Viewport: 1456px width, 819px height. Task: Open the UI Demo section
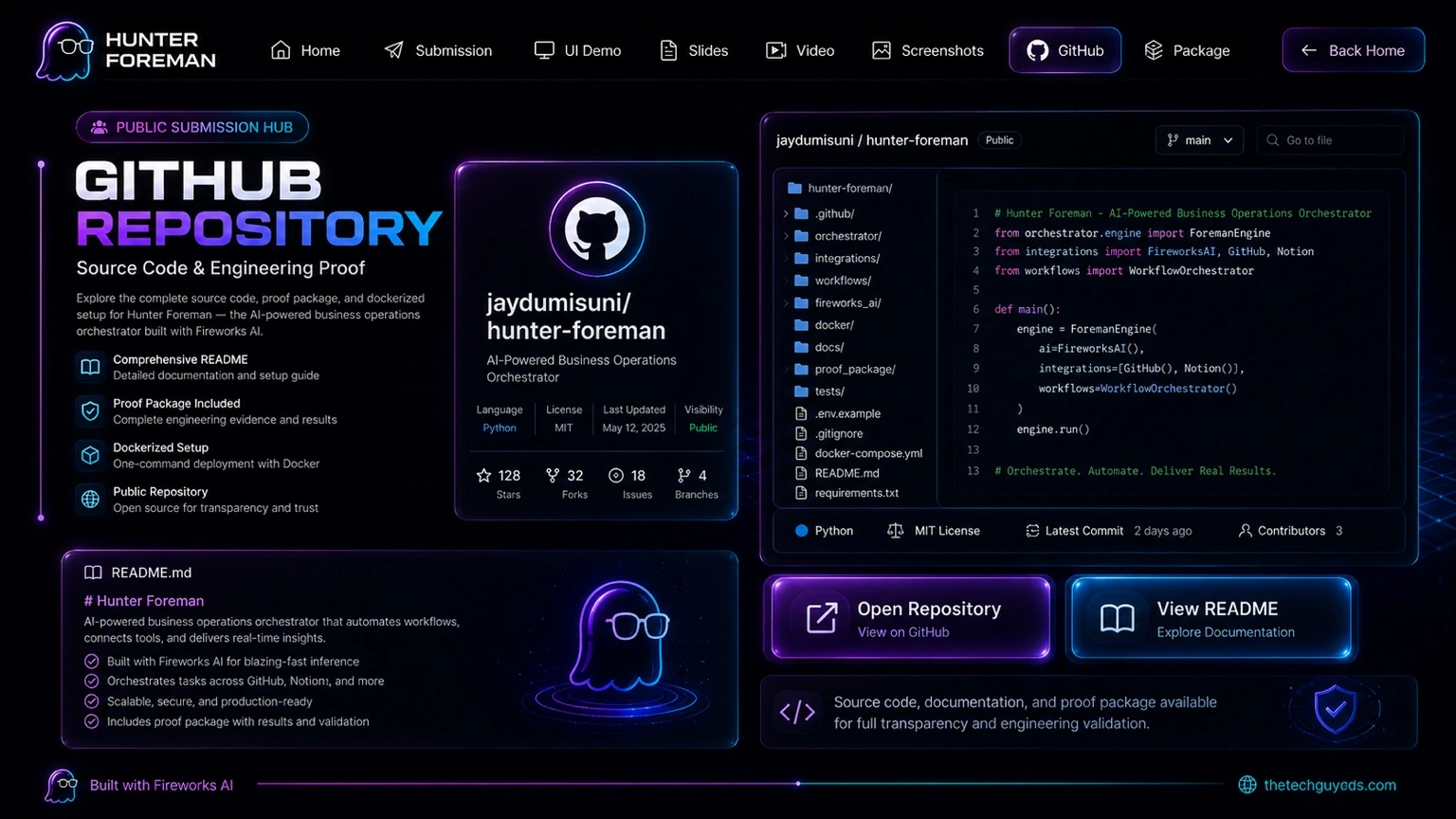[577, 50]
